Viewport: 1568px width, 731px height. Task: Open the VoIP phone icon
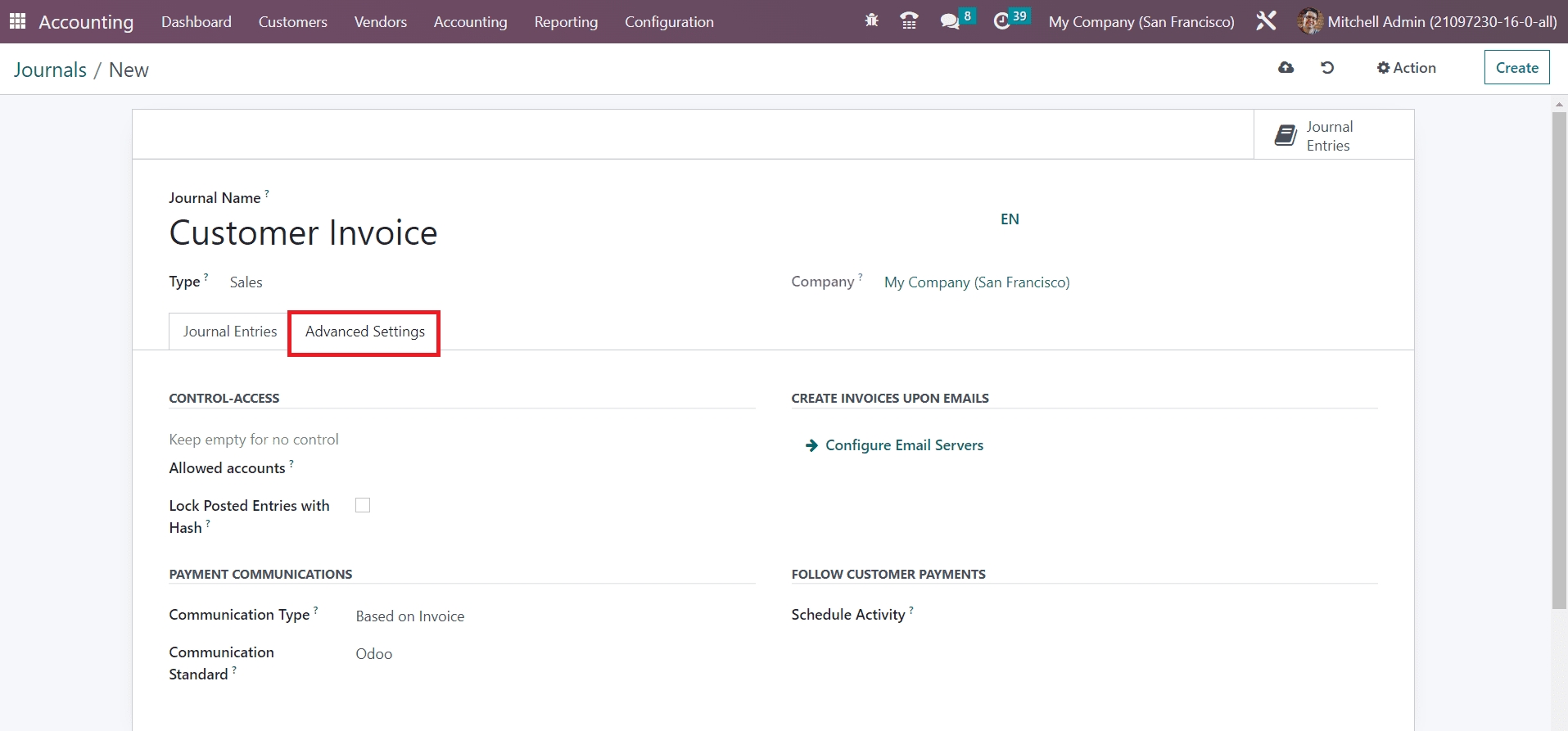click(909, 21)
